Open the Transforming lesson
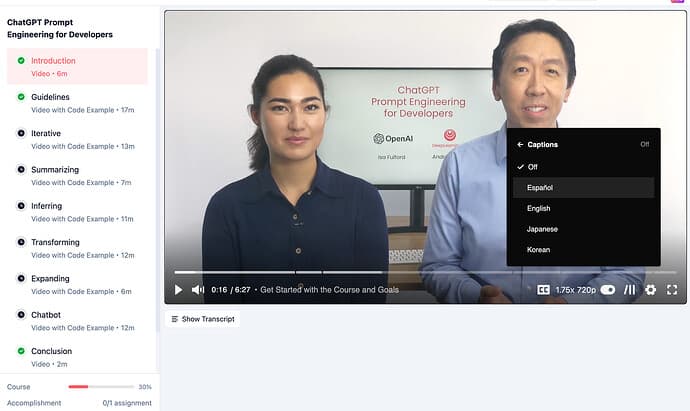690x411 pixels. click(x=77, y=248)
